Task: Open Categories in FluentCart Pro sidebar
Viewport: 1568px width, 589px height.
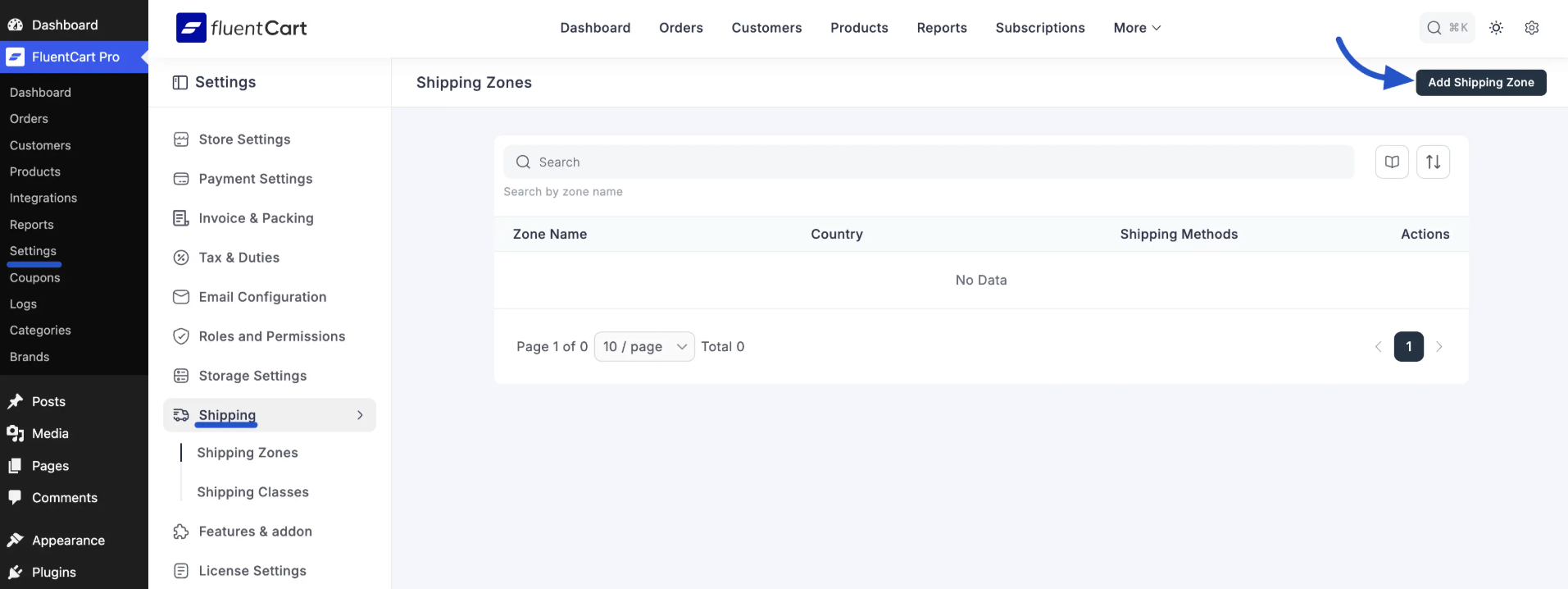Action: [40, 330]
